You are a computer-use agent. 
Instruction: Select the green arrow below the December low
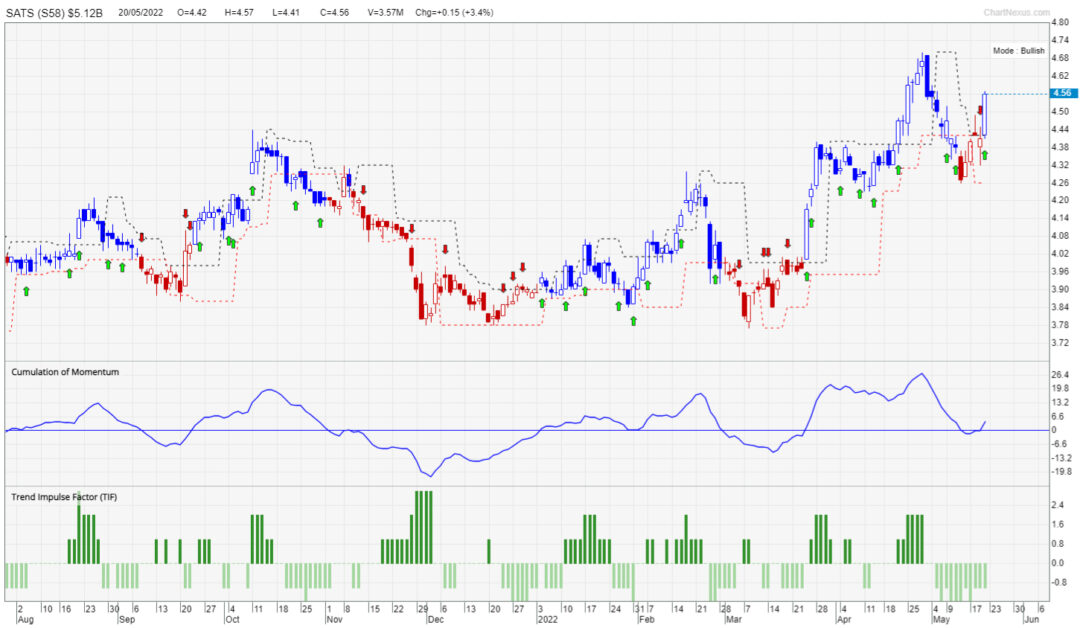point(541,303)
